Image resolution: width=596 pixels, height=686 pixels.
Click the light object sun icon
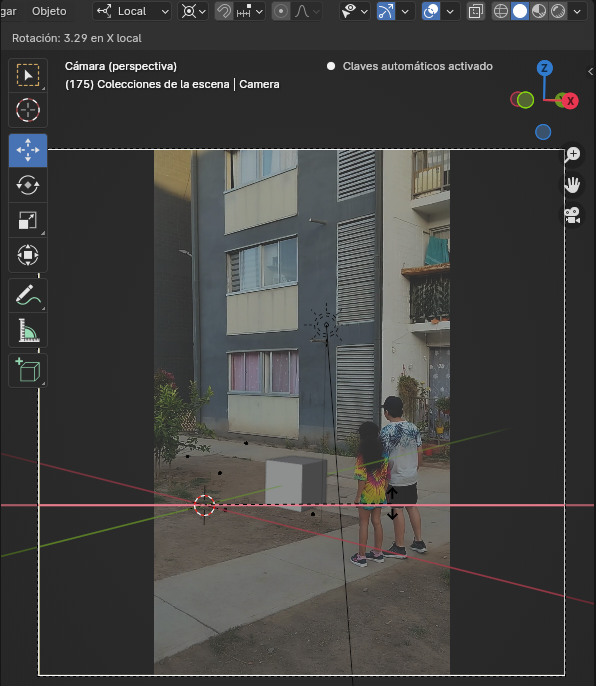coord(326,325)
